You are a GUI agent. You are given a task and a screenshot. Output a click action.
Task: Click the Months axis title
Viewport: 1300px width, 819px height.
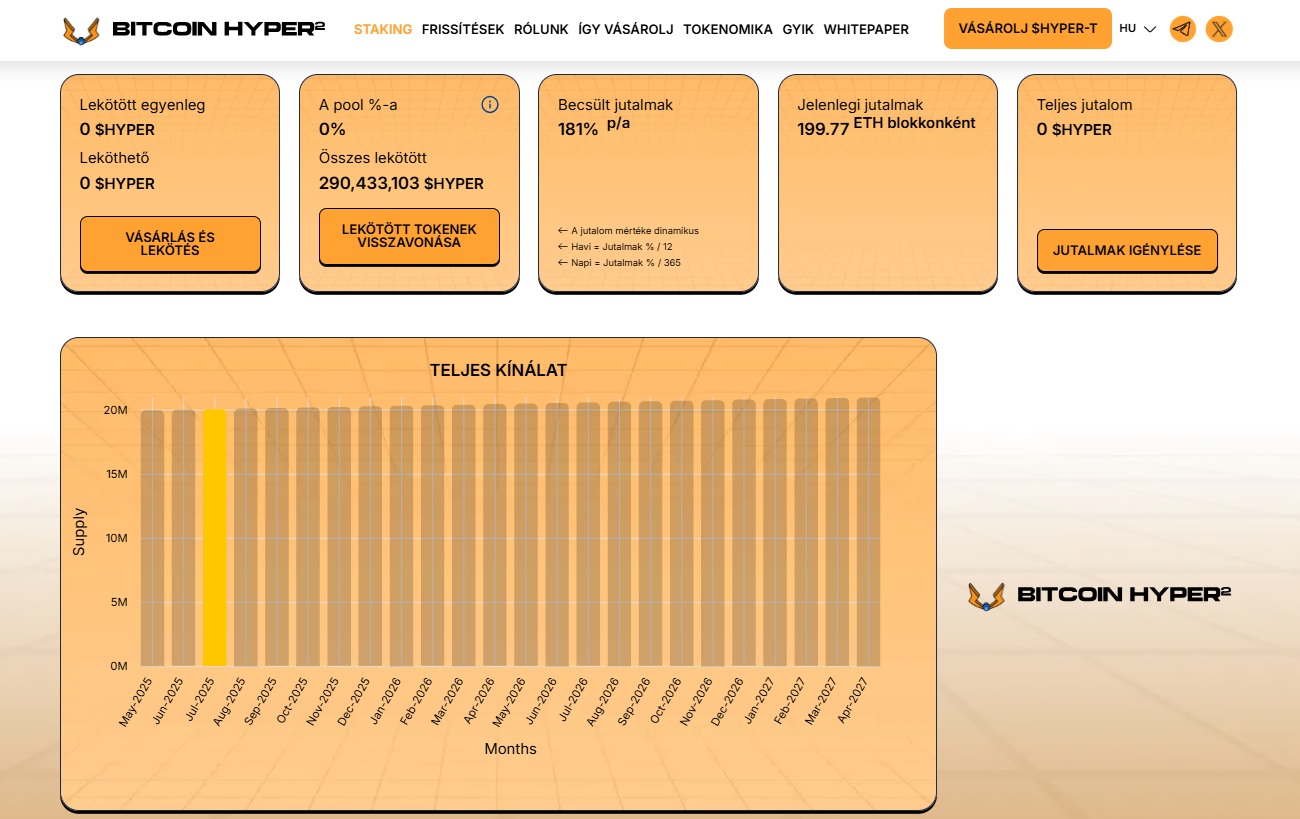510,748
